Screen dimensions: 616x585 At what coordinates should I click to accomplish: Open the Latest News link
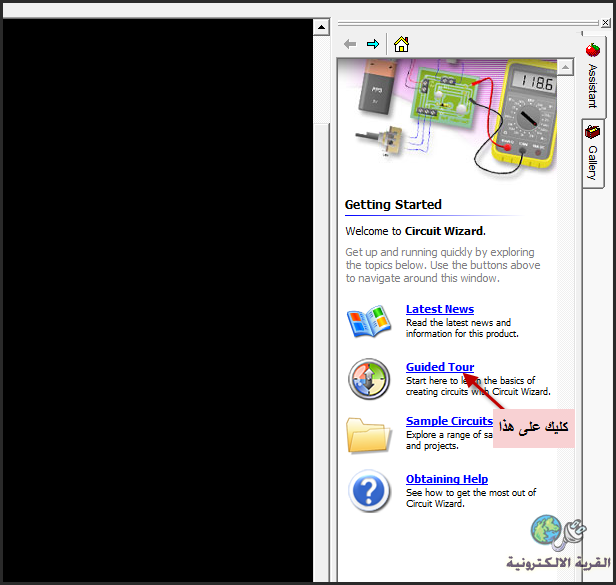(x=440, y=309)
